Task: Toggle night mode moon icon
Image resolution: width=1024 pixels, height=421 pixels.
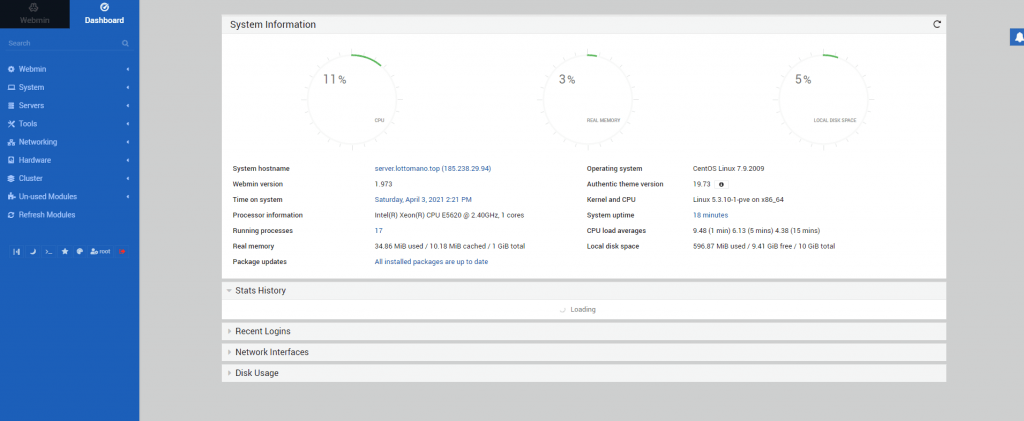Action: [x=32, y=251]
